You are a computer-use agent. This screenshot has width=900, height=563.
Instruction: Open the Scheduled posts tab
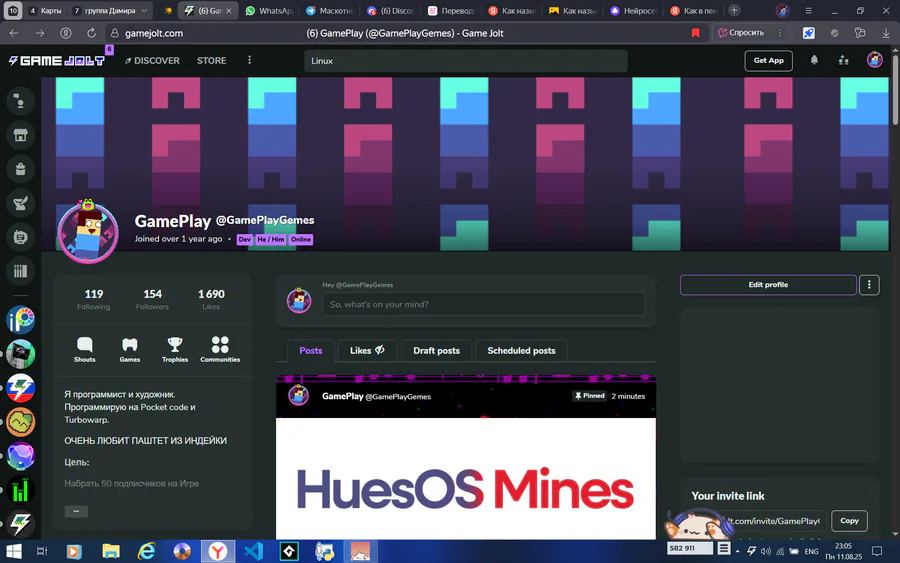click(521, 350)
